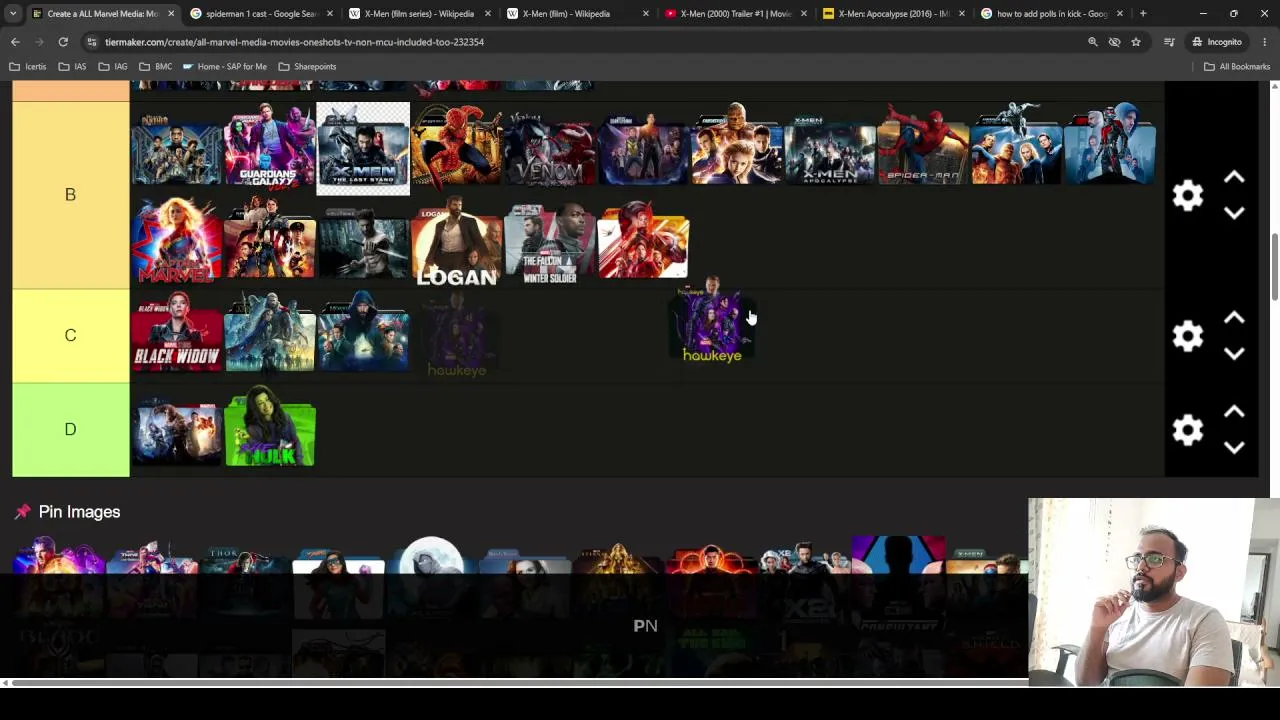This screenshot has width=1280, height=720.
Task: Expand the tab search dropdown
Action: pos(13,14)
